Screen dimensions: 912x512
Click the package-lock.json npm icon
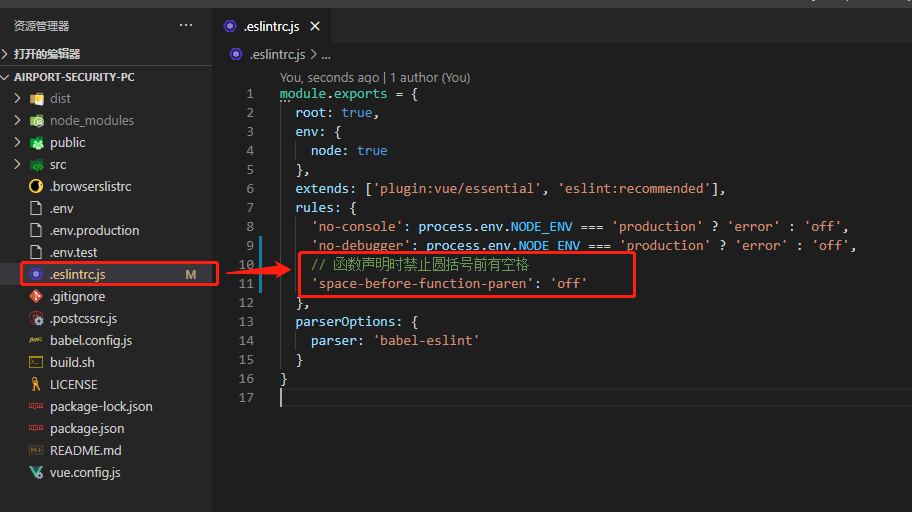point(35,406)
